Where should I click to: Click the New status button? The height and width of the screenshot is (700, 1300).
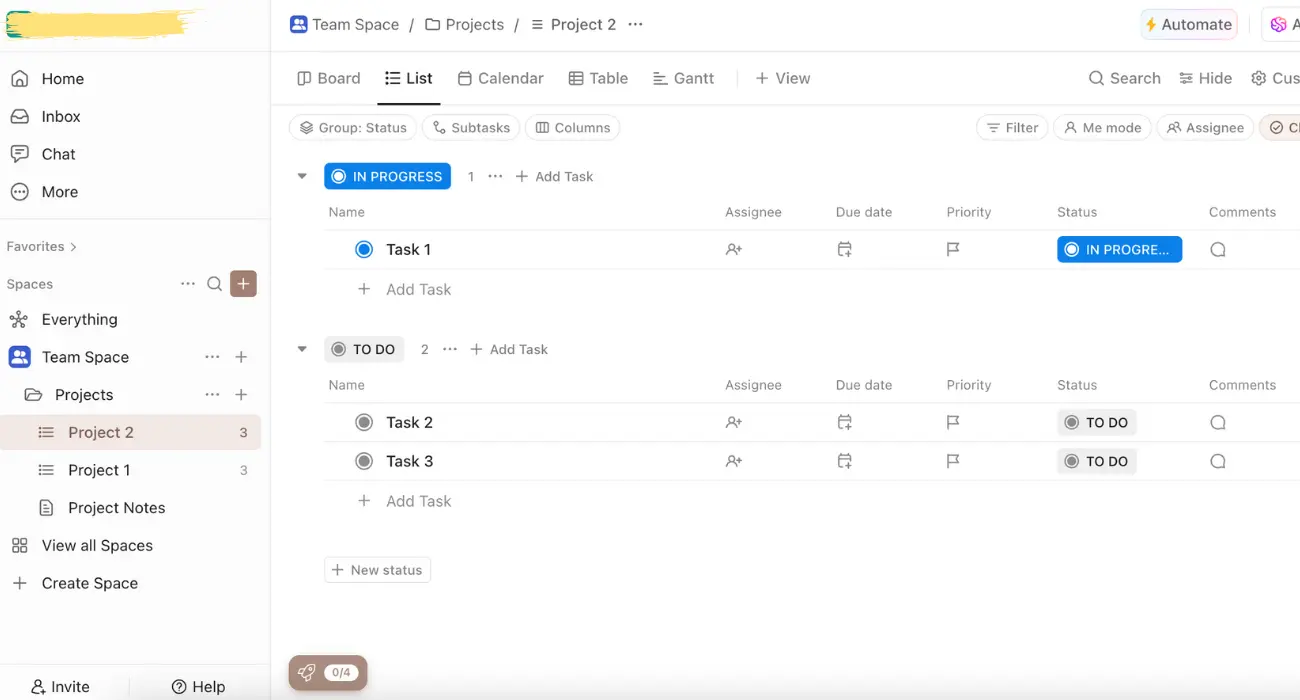click(377, 570)
